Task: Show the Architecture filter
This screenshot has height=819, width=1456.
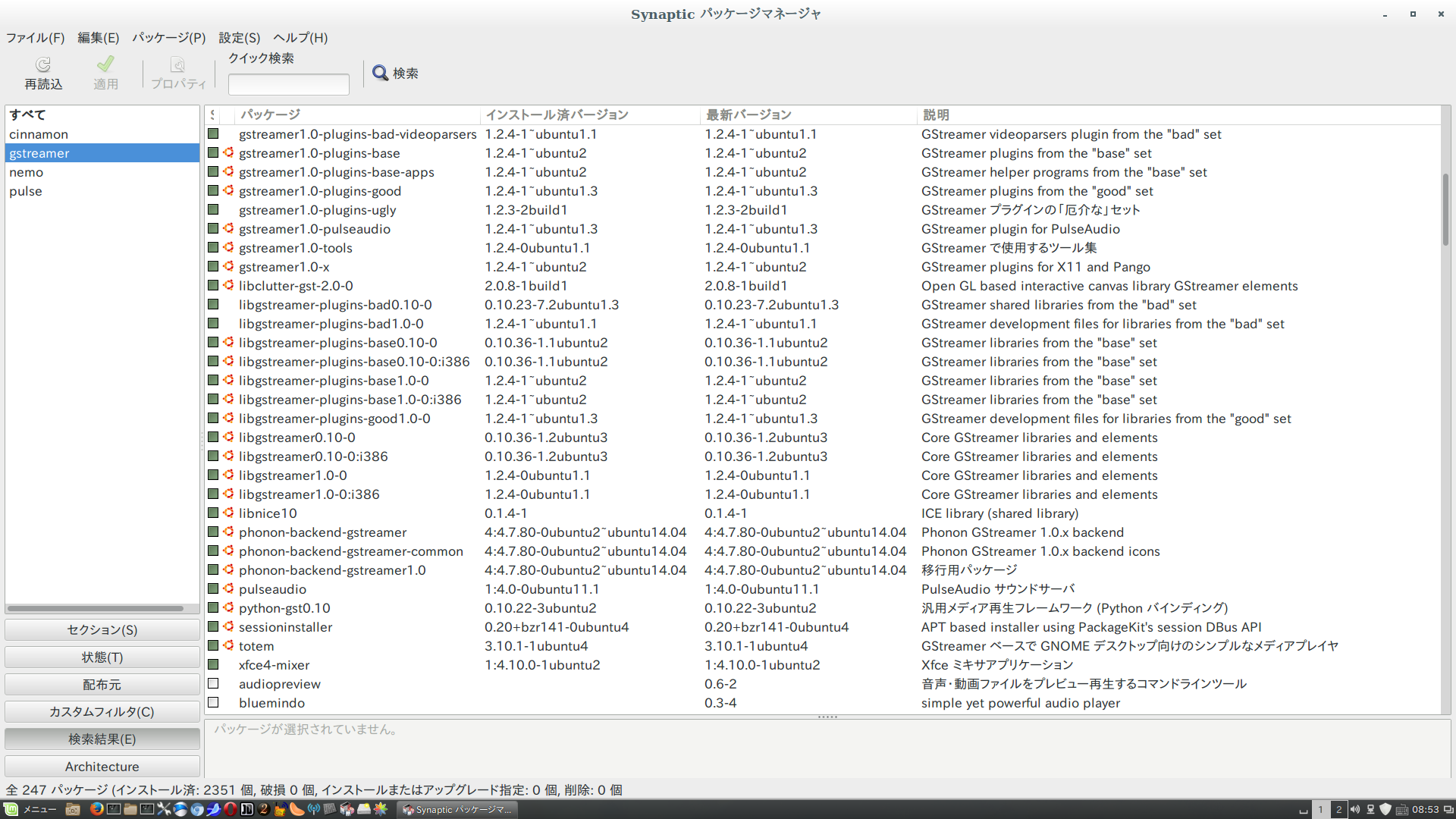Action: click(102, 766)
